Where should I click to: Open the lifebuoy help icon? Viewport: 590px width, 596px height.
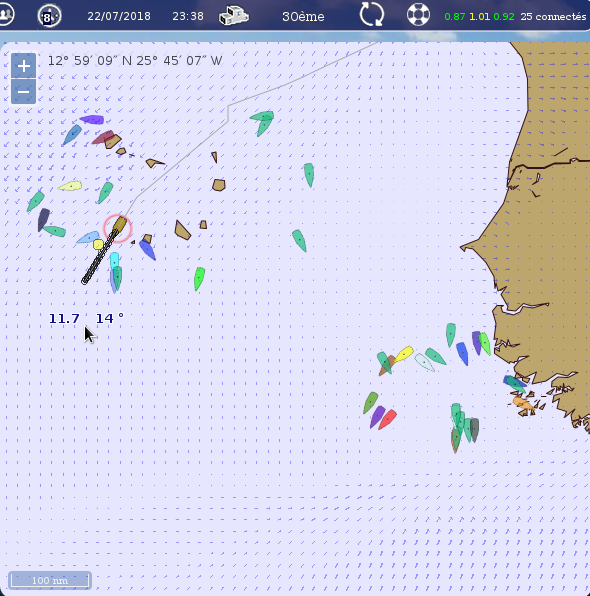tap(418, 15)
